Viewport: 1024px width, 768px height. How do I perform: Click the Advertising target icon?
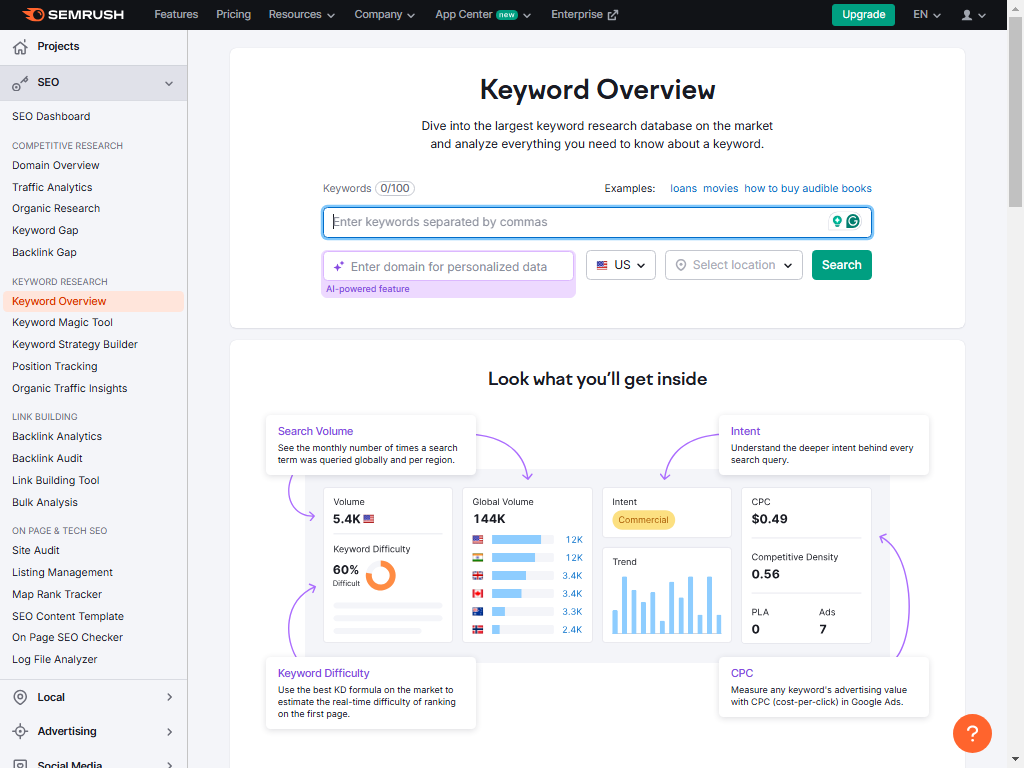click(x=20, y=731)
